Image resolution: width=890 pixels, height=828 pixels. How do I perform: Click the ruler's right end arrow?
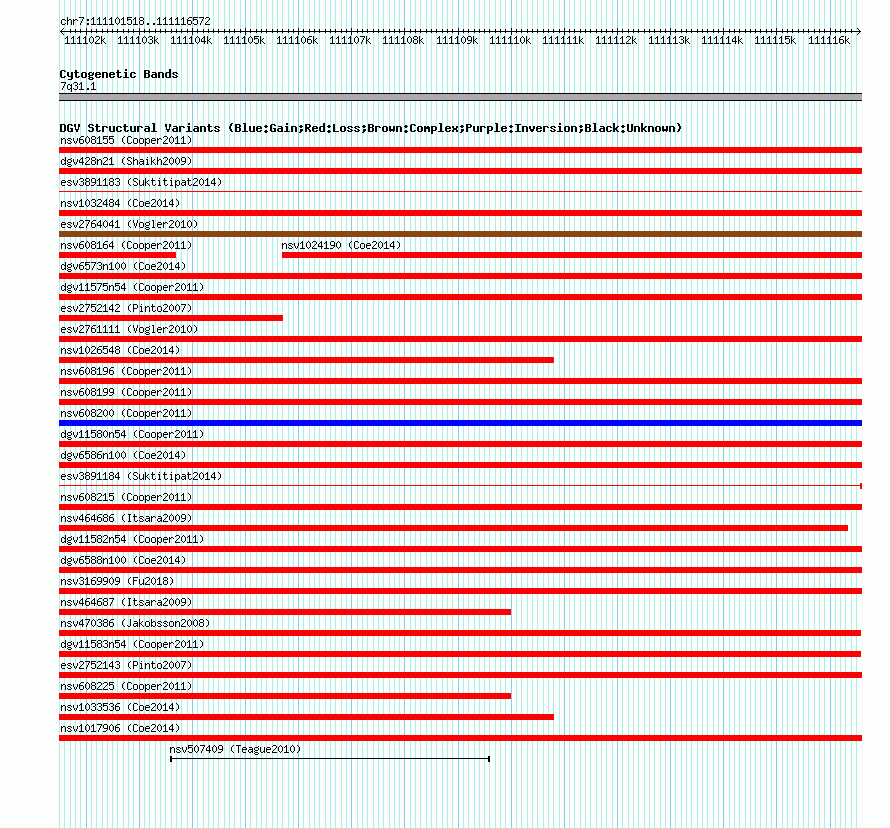(859, 31)
